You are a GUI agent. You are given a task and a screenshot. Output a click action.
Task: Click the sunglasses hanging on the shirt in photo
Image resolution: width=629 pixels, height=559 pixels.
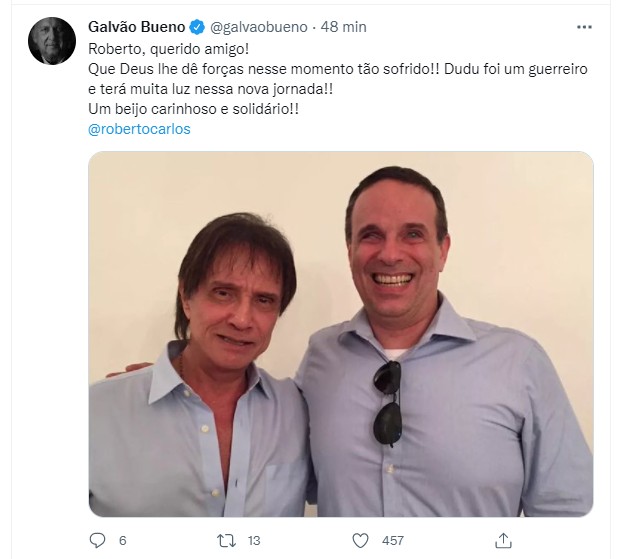pyautogui.click(x=388, y=403)
